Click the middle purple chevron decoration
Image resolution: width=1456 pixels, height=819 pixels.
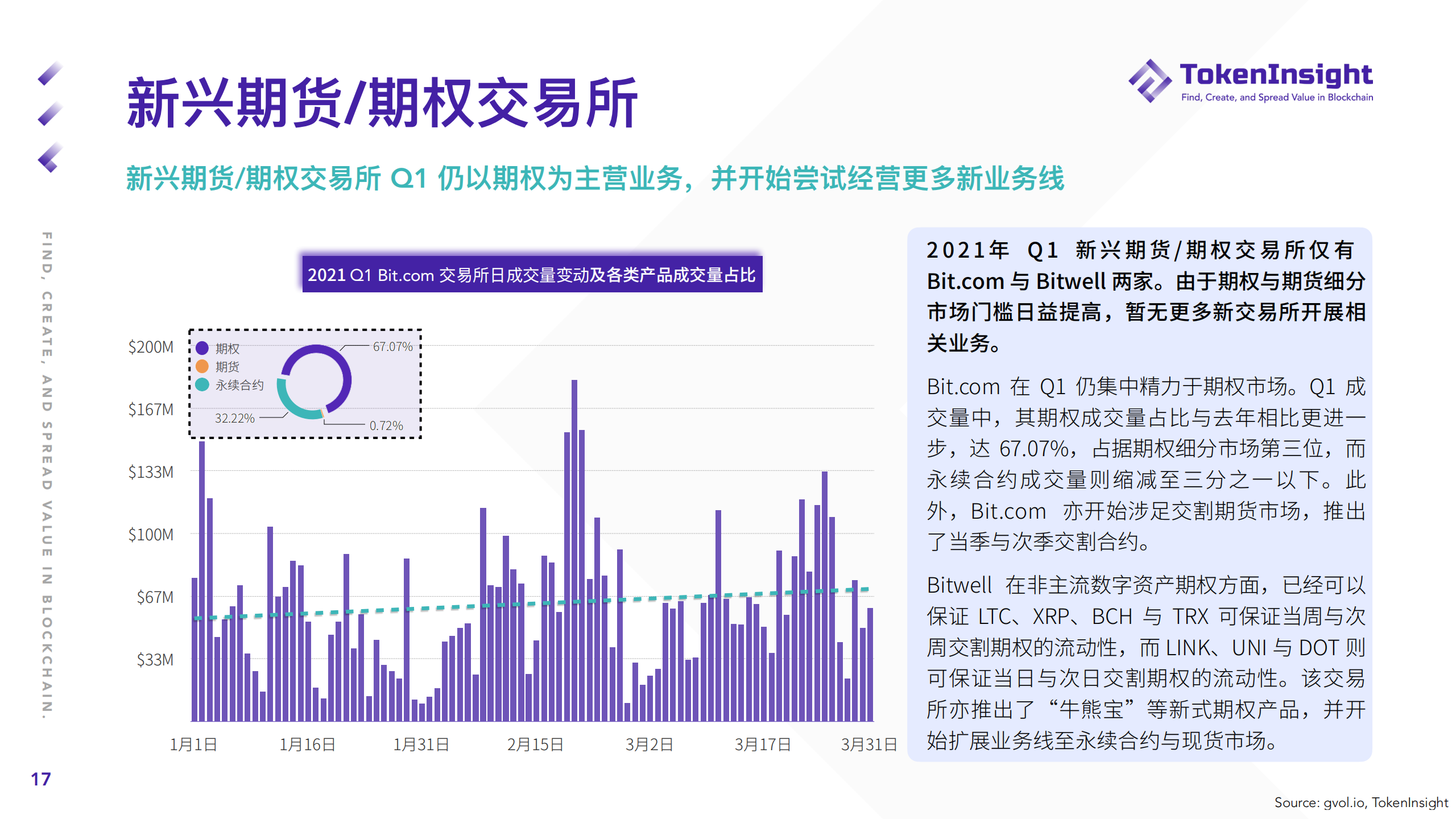(50, 114)
